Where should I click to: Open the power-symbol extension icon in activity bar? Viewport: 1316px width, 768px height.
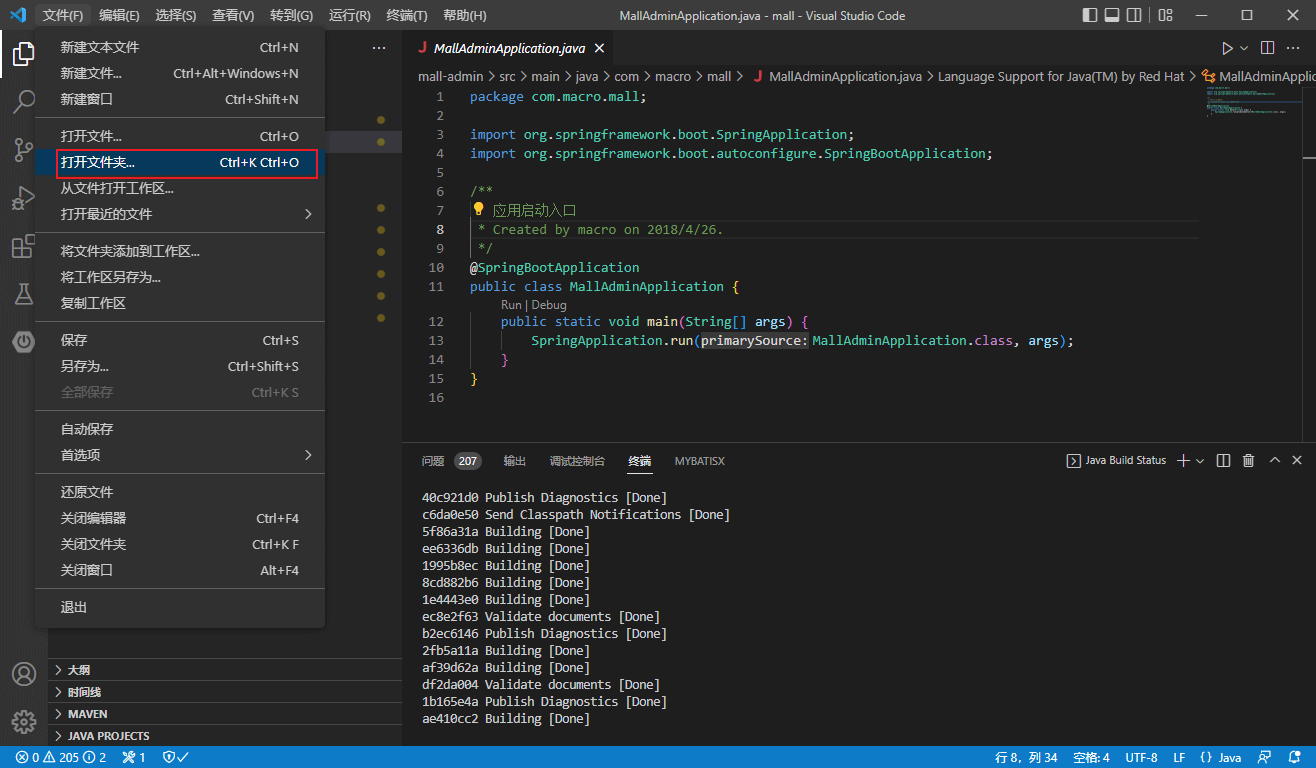(24, 342)
